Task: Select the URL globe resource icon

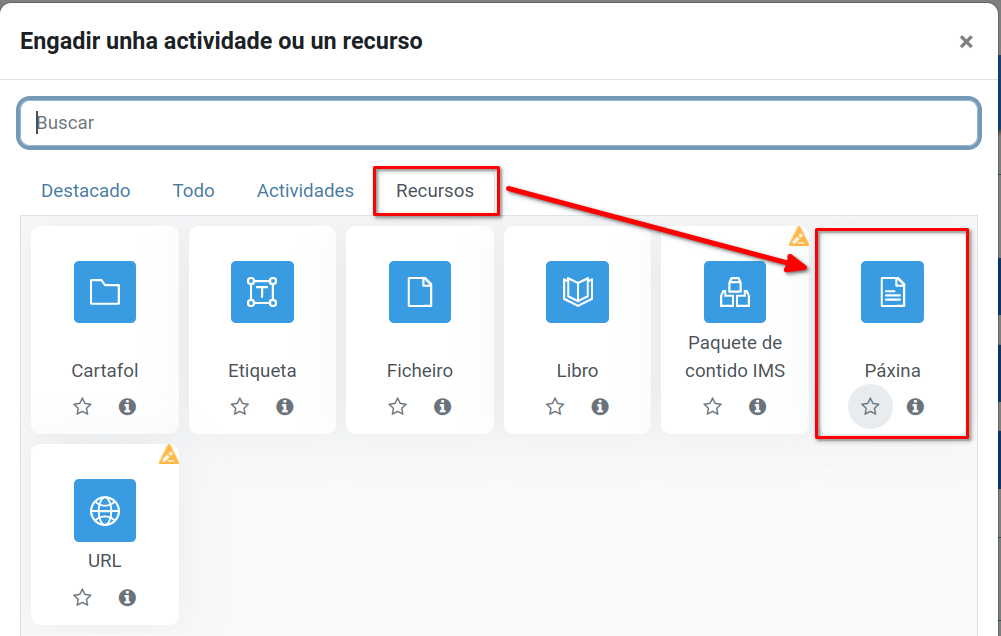Action: click(105, 510)
